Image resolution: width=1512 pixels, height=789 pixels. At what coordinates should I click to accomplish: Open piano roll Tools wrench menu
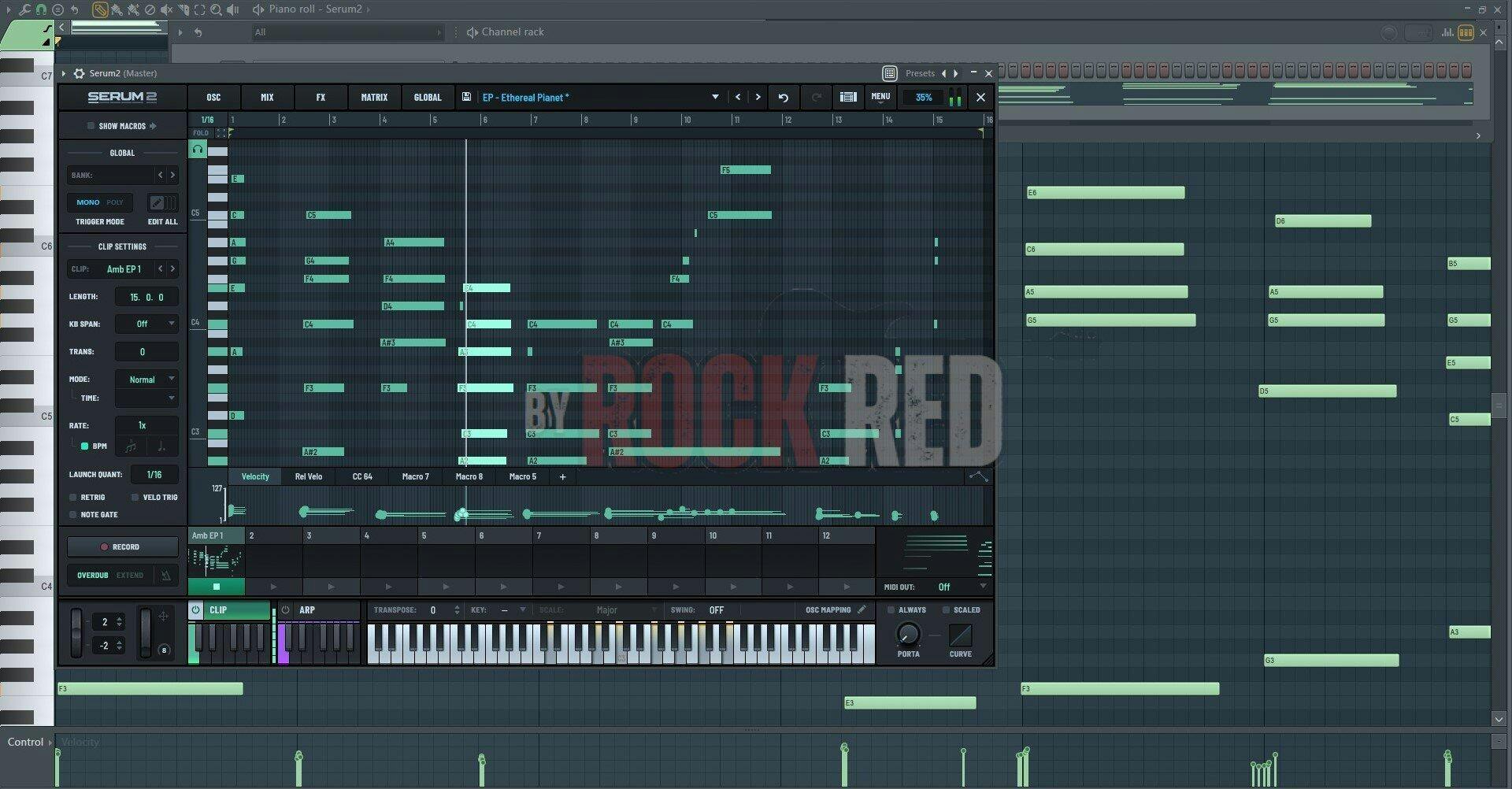click(24, 9)
